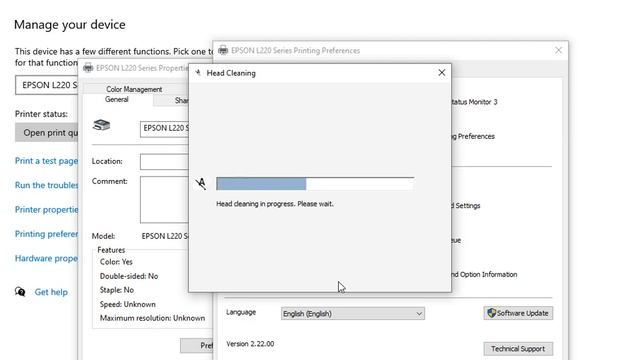The width and height of the screenshot is (640, 360).
Task: Click 'Head cleaning in progress. Please wait.' text
Action: pos(275,204)
